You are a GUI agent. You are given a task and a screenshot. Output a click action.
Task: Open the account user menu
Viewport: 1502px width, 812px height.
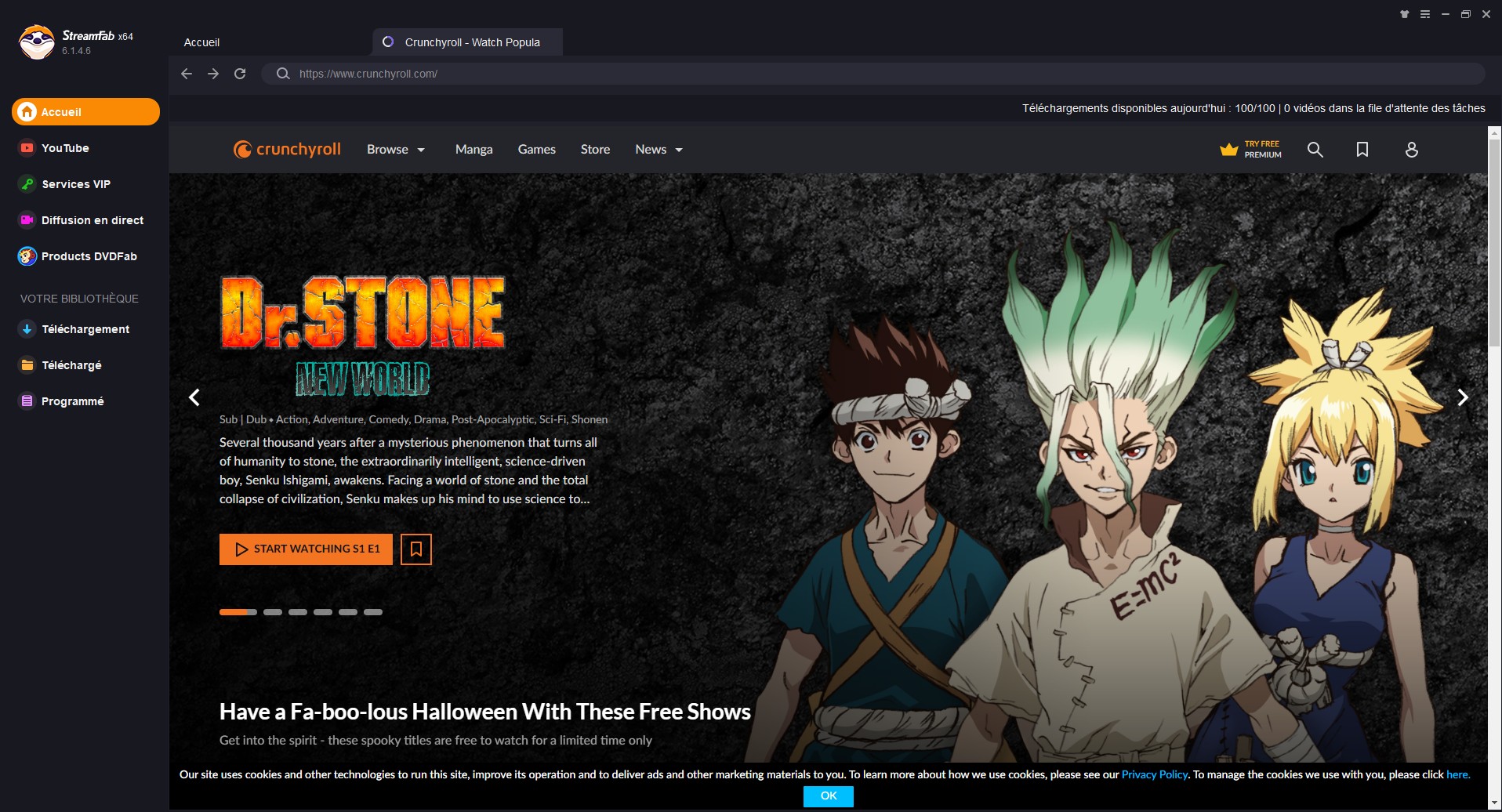pos(1411,149)
